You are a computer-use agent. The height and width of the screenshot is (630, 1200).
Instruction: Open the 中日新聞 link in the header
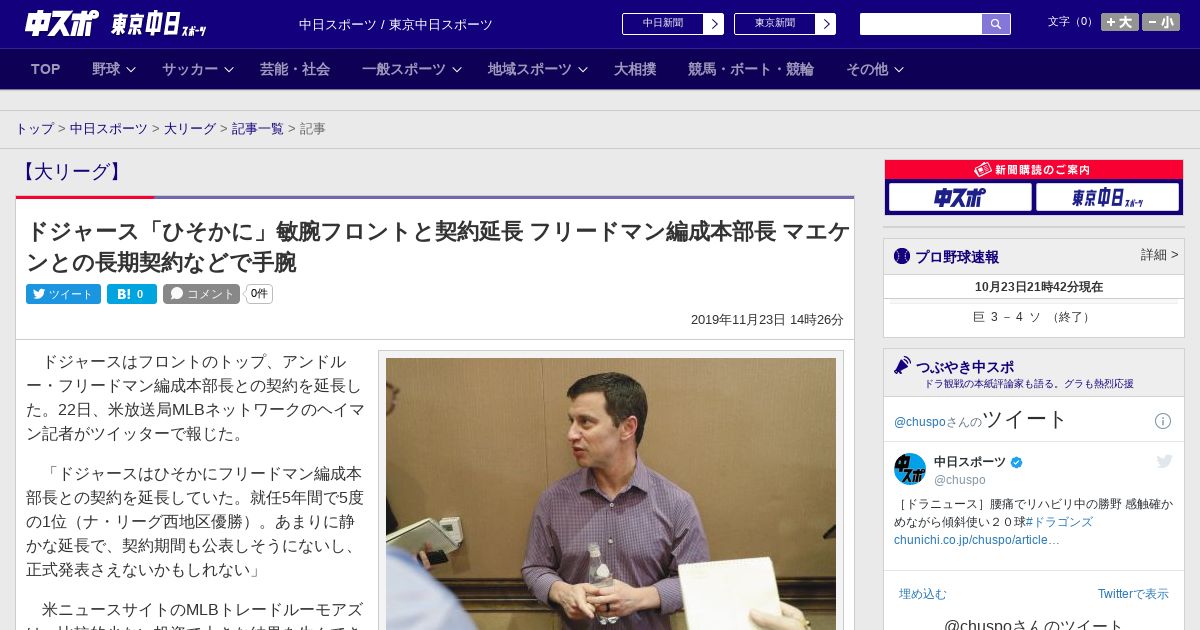pos(663,24)
